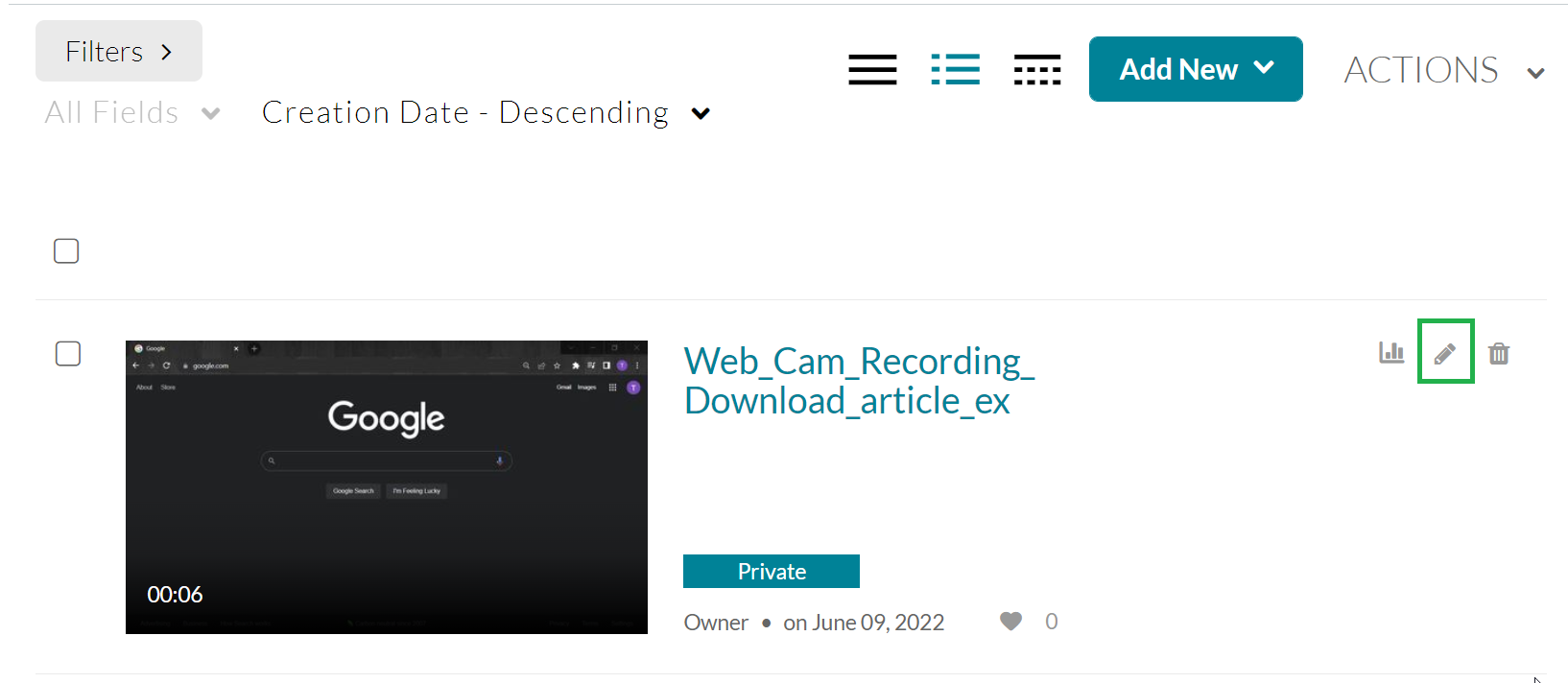Select the Web_Cam_Recording entry checkbox

pyautogui.click(x=68, y=354)
